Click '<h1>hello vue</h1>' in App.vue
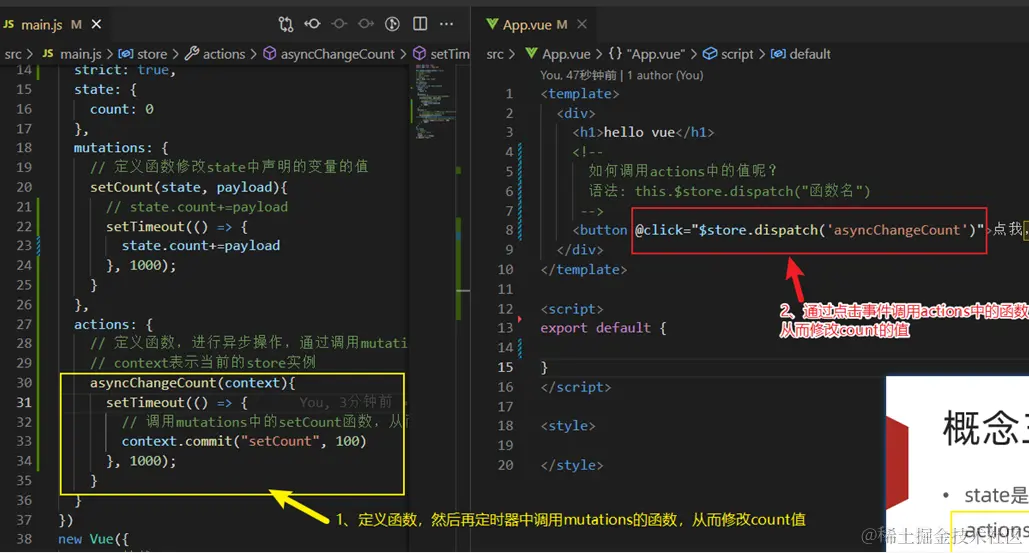Image resolution: width=1029 pixels, height=553 pixels. (643, 133)
